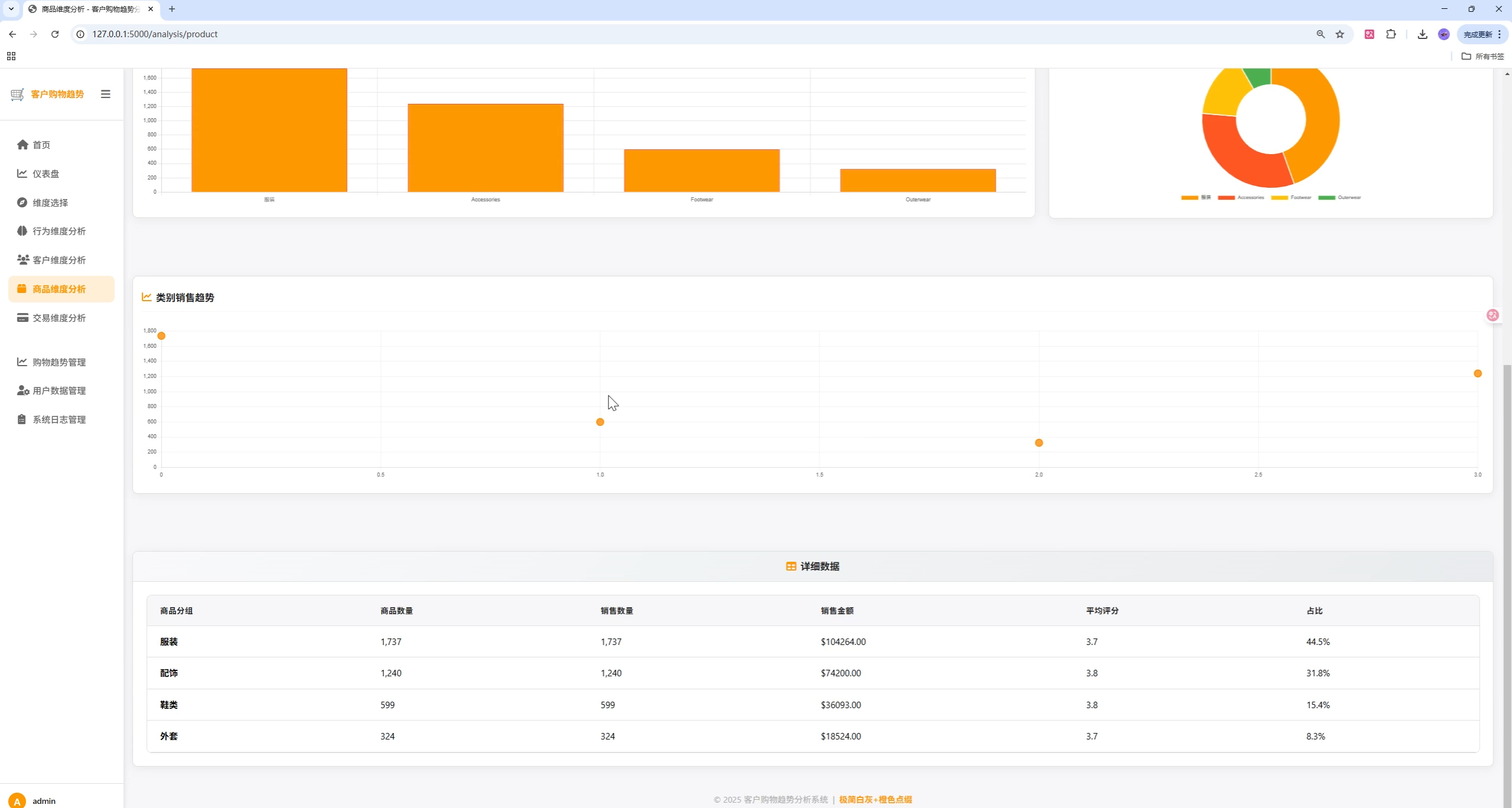Toggle the Outerwear legend in donut chart
Screen dimensions: 1512x808
pos(1339,197)
